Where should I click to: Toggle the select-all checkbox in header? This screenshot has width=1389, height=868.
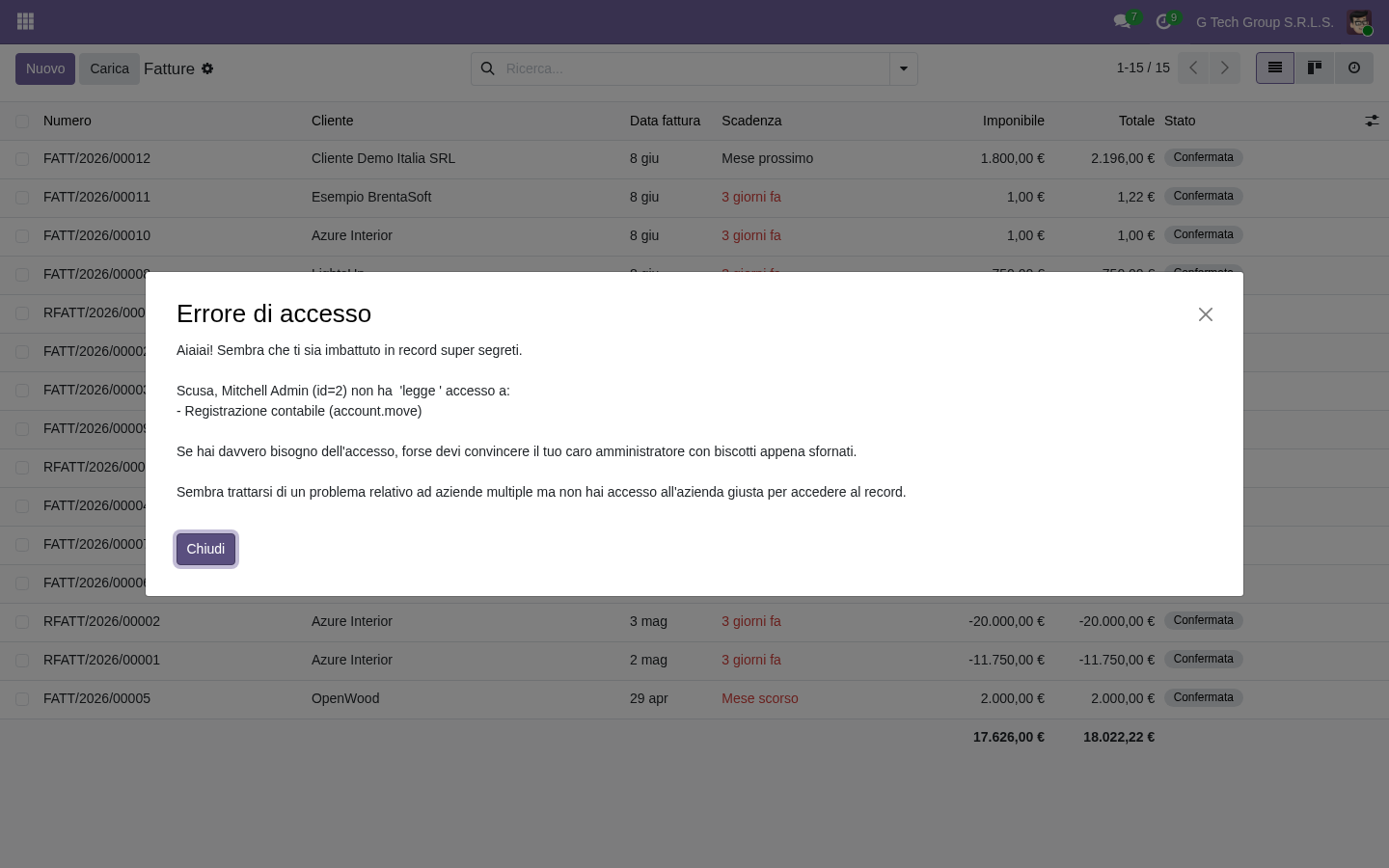click(22, 121)
